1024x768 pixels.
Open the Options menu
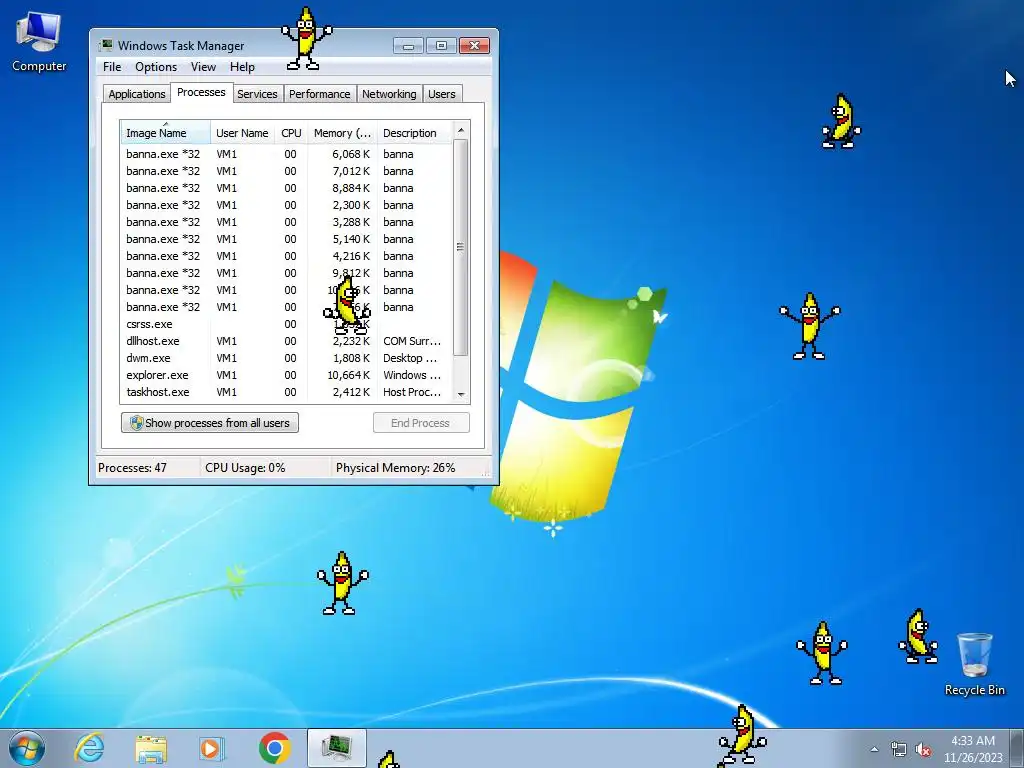[155, 67]
